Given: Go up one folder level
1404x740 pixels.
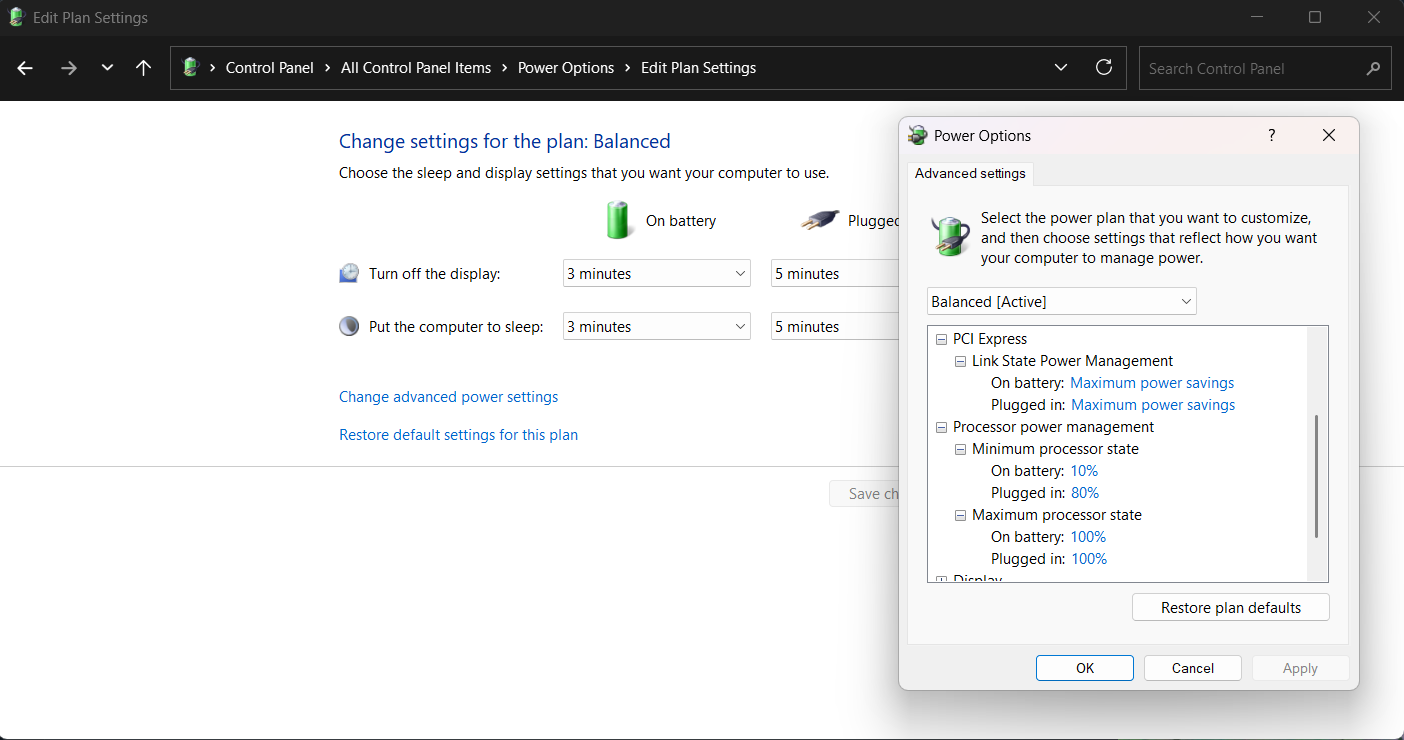Looking at the screenshot, I should [x=143, y=68].
